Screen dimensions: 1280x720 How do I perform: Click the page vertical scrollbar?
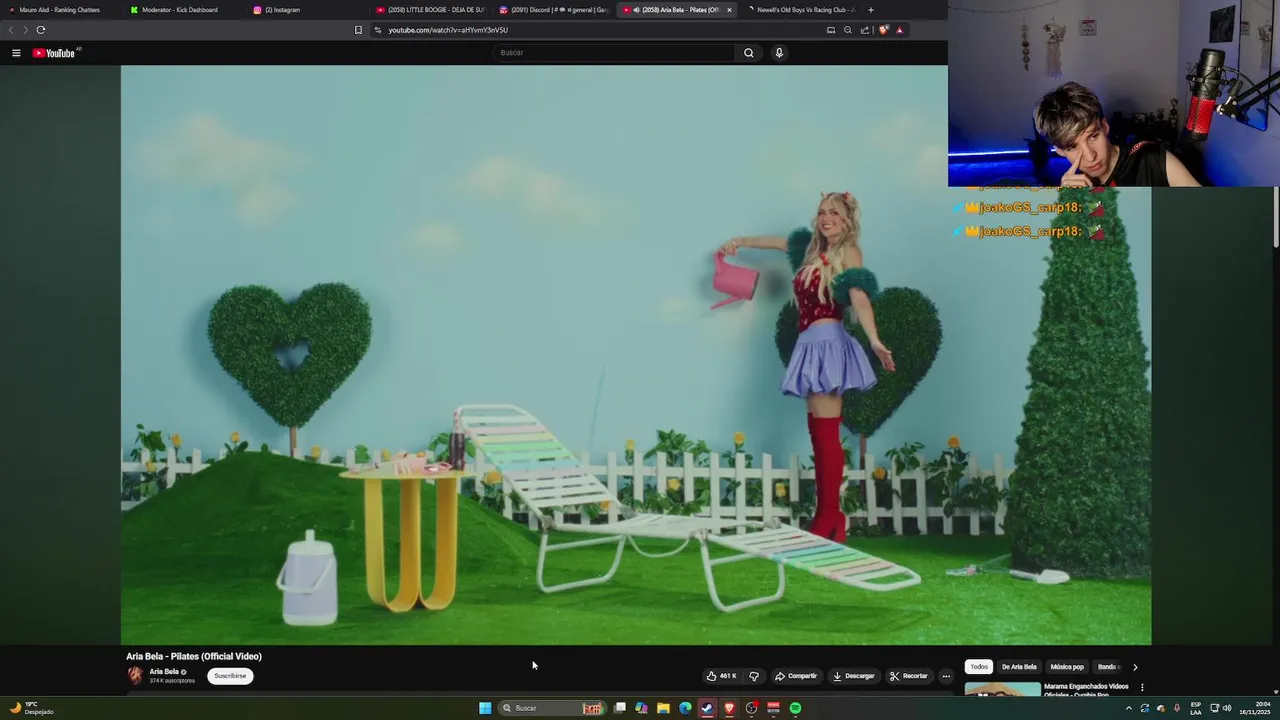(1275, 215)
